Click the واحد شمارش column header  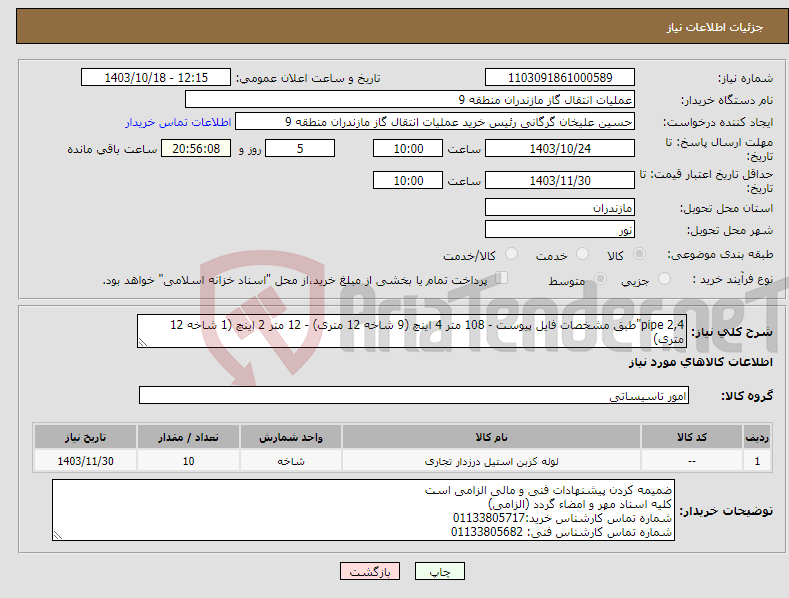tap(291, 437)
